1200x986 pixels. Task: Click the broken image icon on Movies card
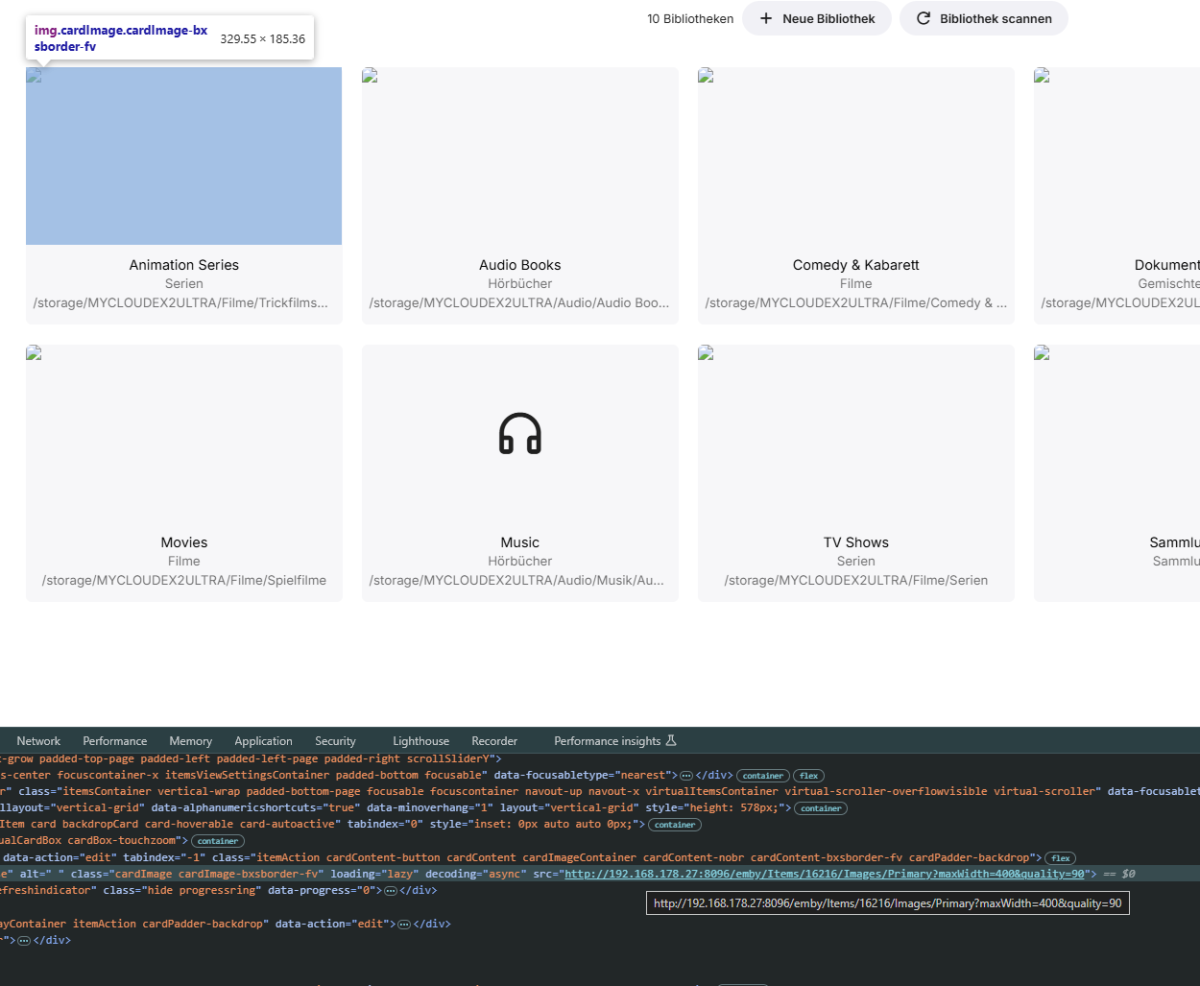pos(33,352)
